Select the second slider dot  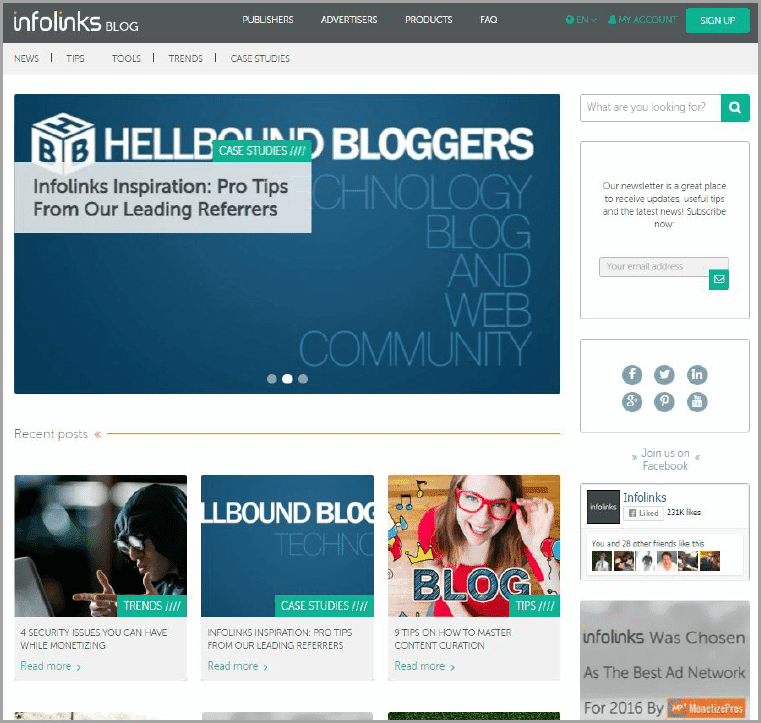287,379
